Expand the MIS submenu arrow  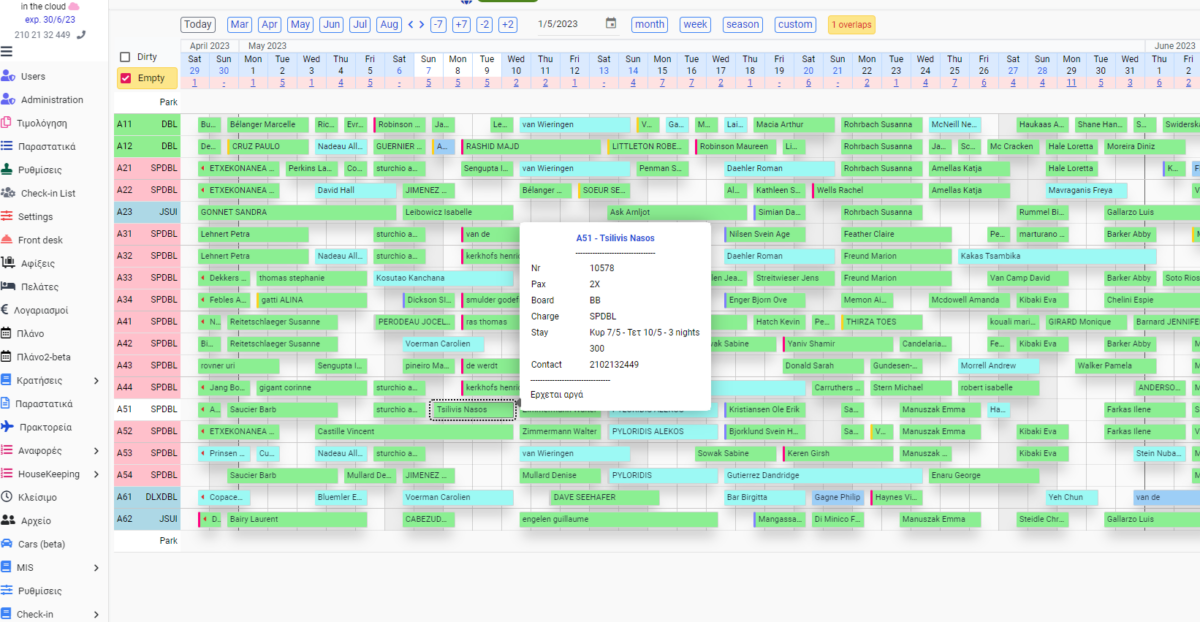coord(96,568)
